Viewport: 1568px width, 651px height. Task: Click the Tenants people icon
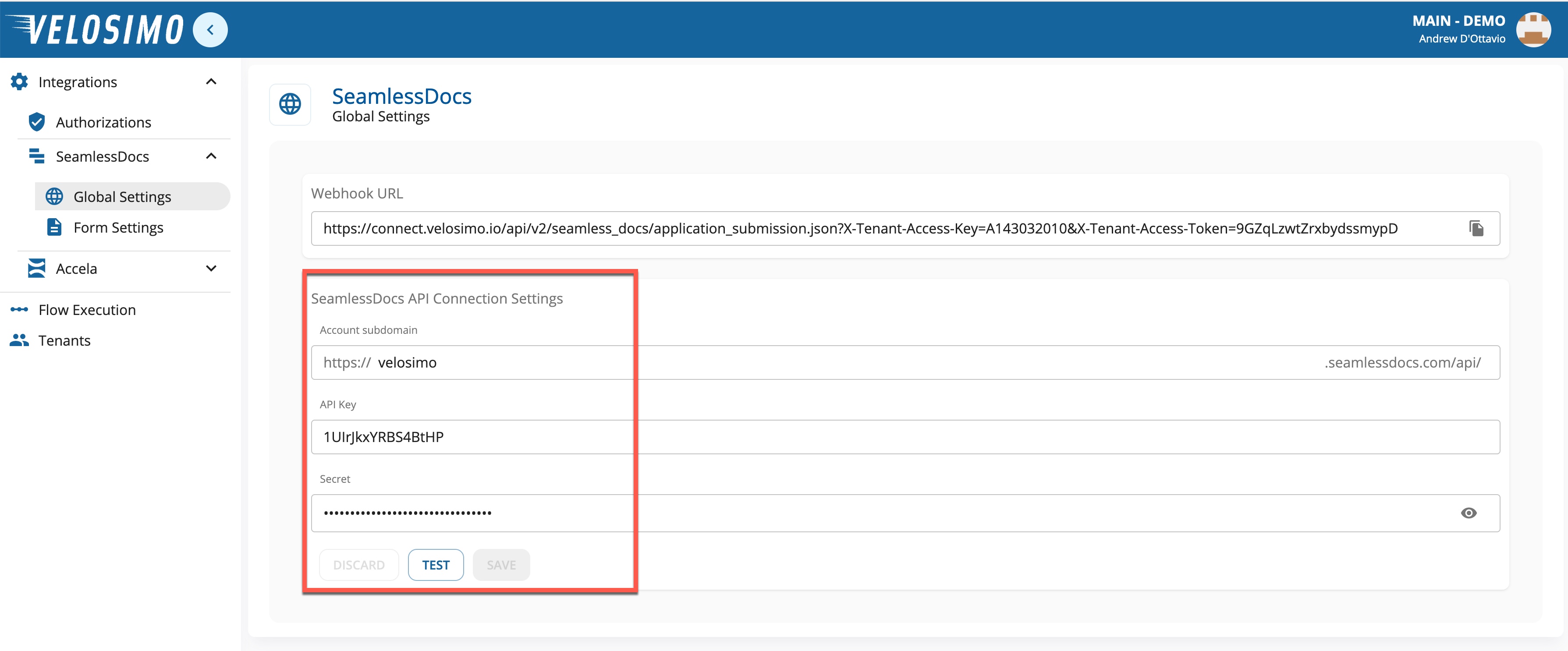point(19,340)
